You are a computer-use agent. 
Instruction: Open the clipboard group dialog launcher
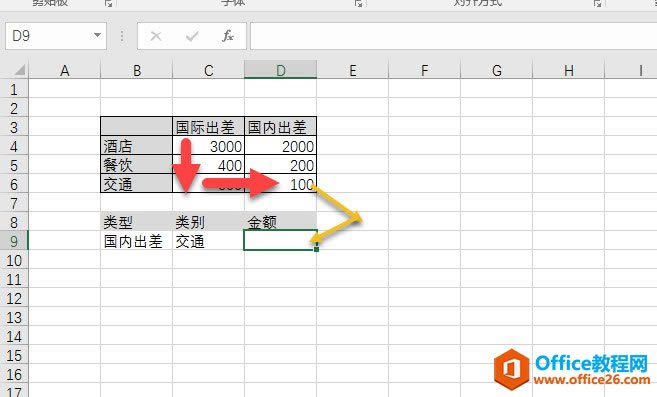(109, 3)
